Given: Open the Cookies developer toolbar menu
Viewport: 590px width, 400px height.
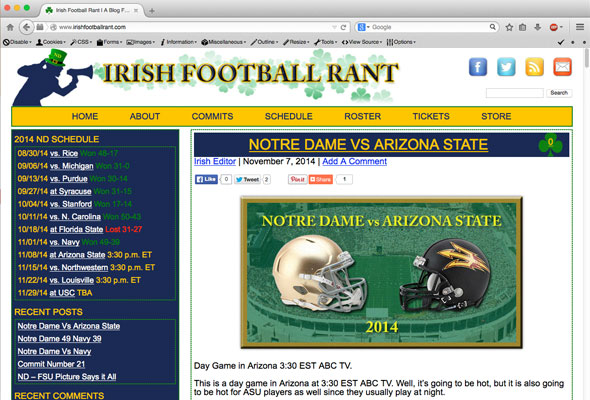Looking at the screenshot, I should [x=51, y=42].
